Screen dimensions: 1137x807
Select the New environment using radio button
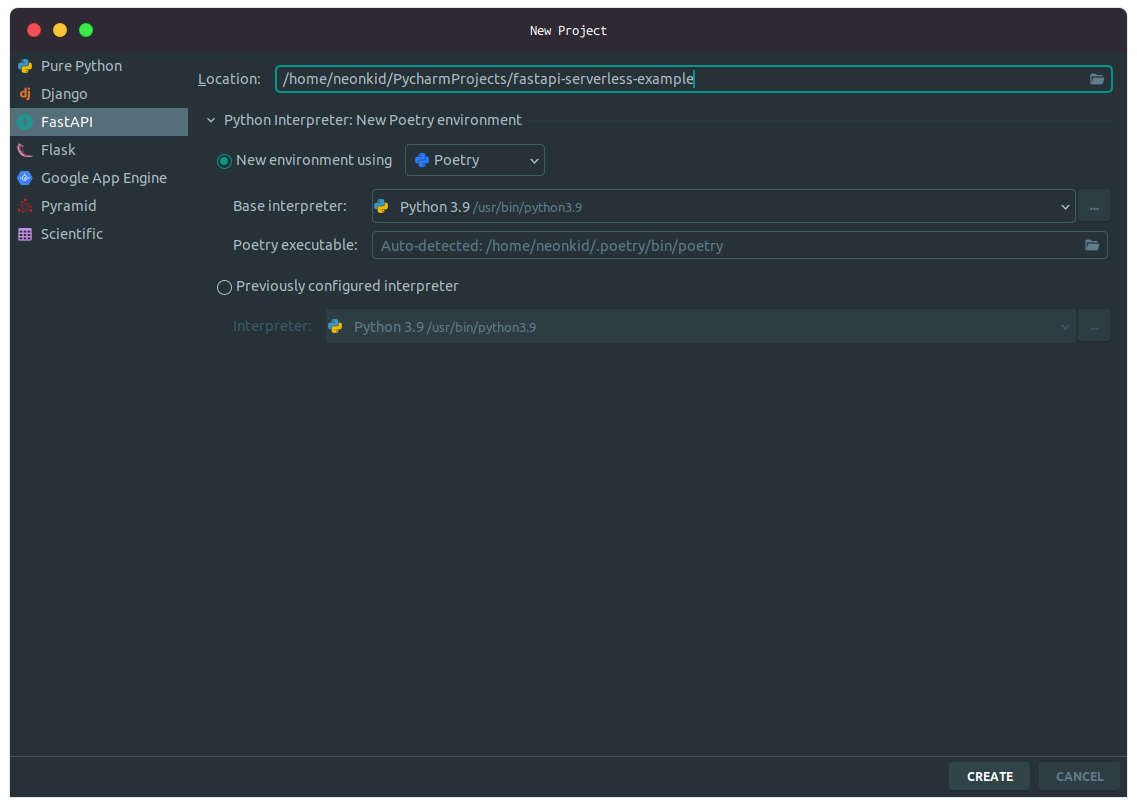(224, 160)
